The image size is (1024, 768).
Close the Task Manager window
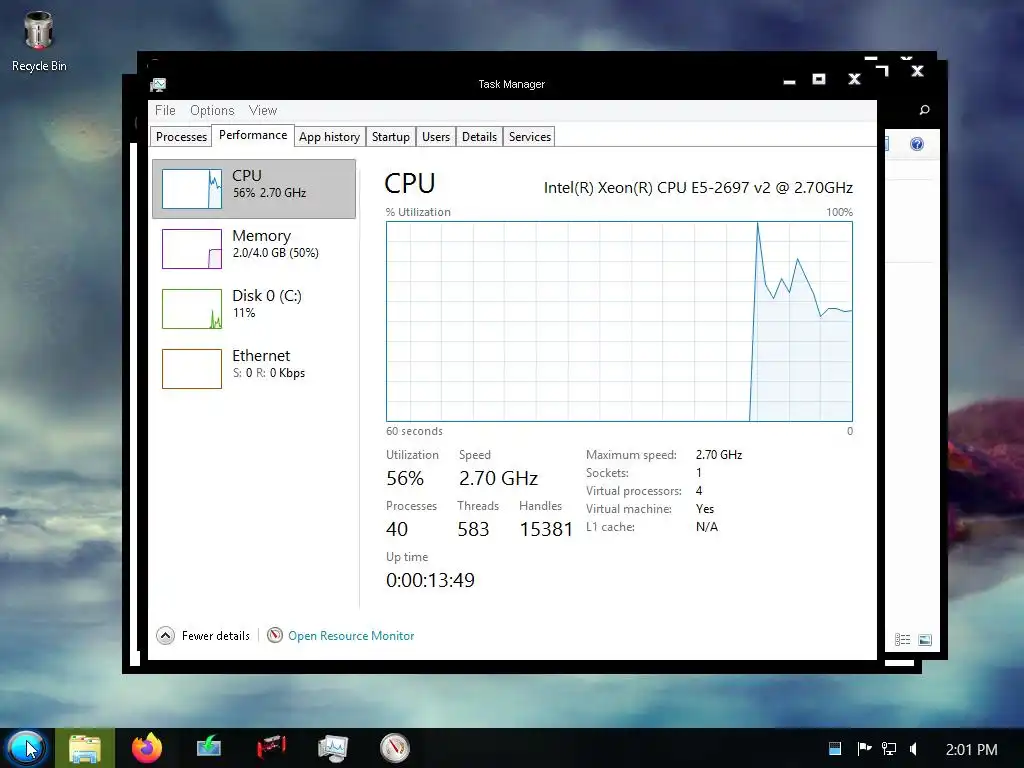854,79
